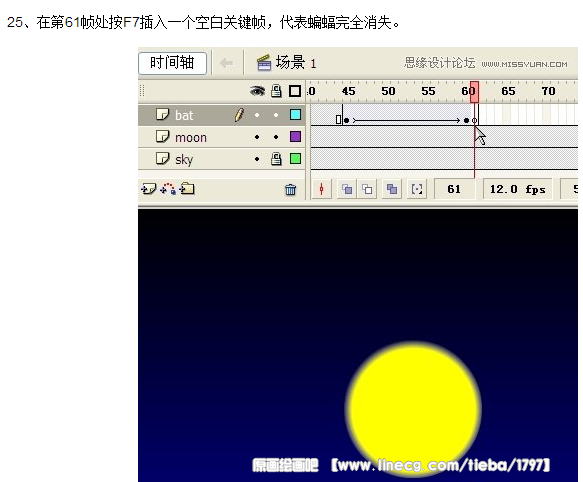This screenshot has width=583, height=482.
Task: Click the green outline color swatch of sky layer
Action: coord(295,159)
